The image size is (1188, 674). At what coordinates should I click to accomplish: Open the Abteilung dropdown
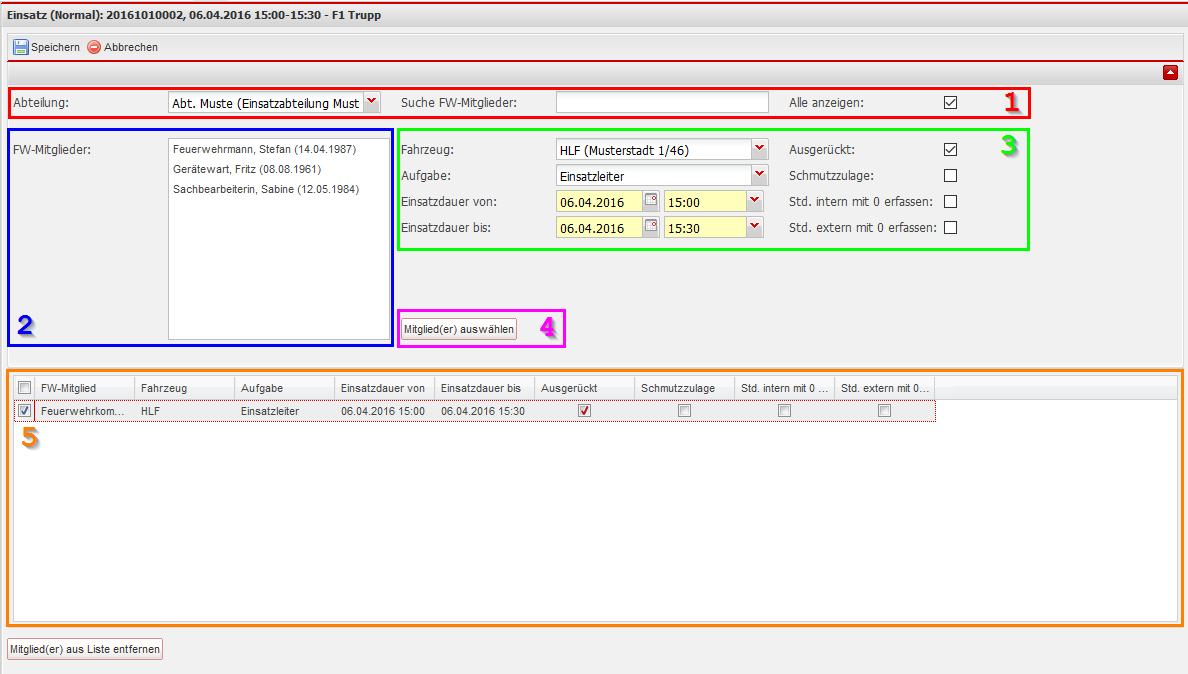pos(371,101)
